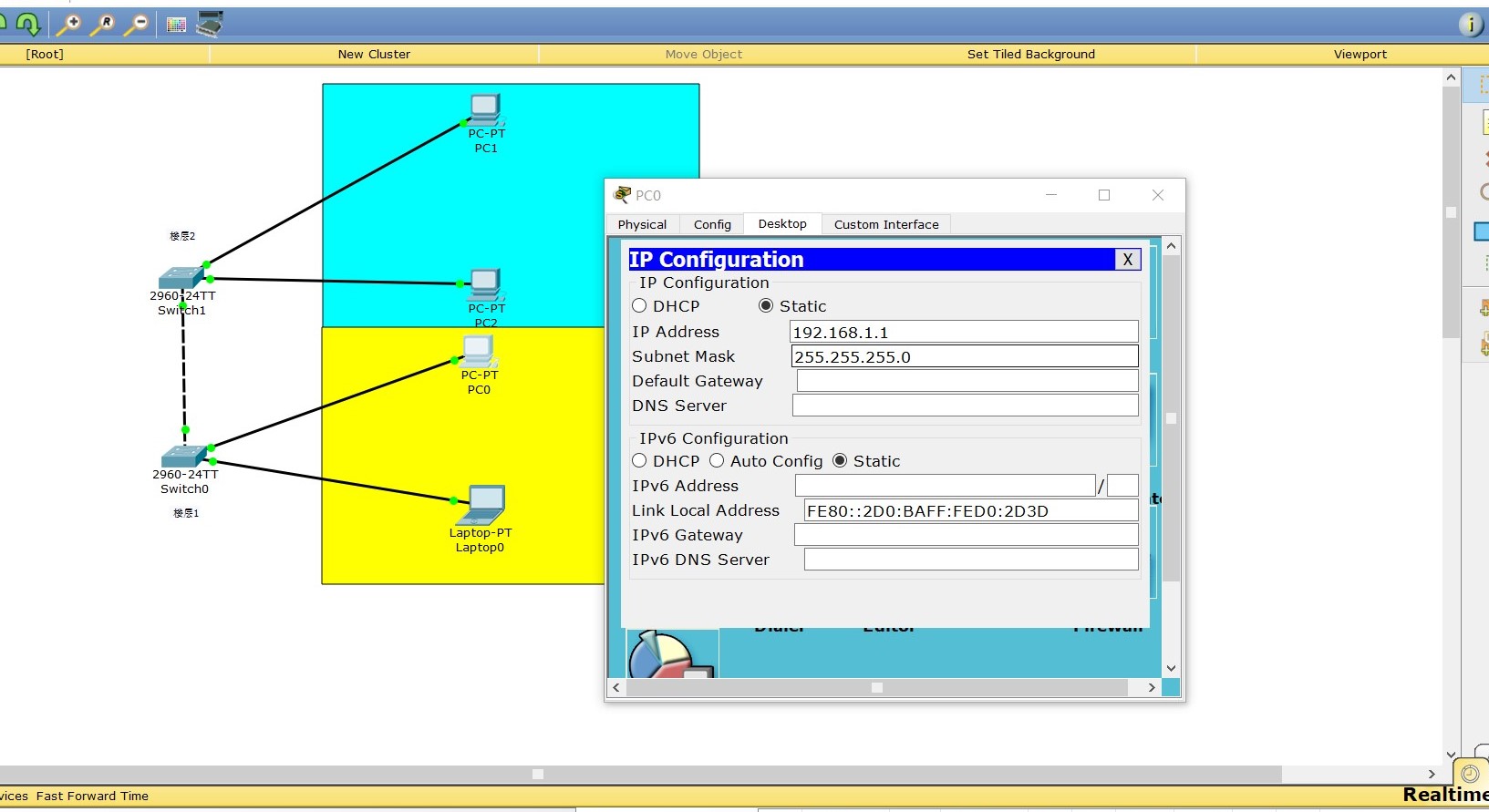Click the Zoom Reset magnifier icon

102,25
